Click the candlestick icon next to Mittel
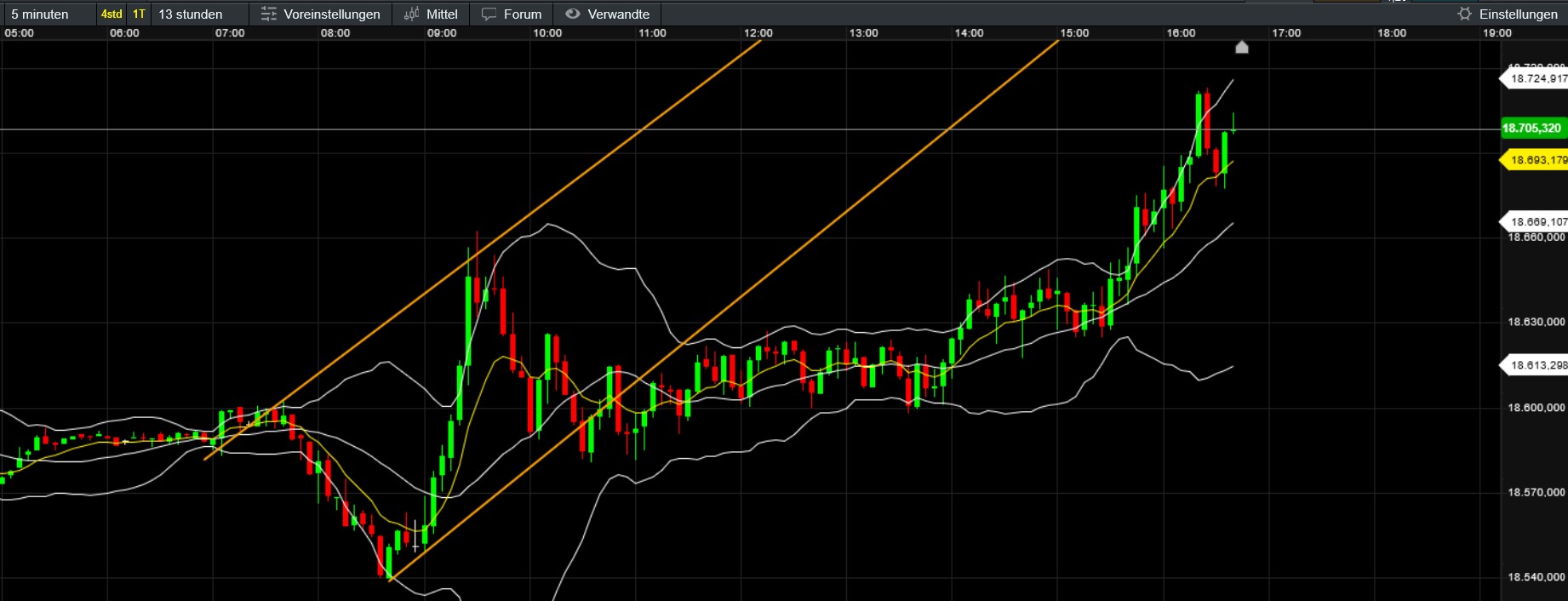 click(x=412, y=14)
